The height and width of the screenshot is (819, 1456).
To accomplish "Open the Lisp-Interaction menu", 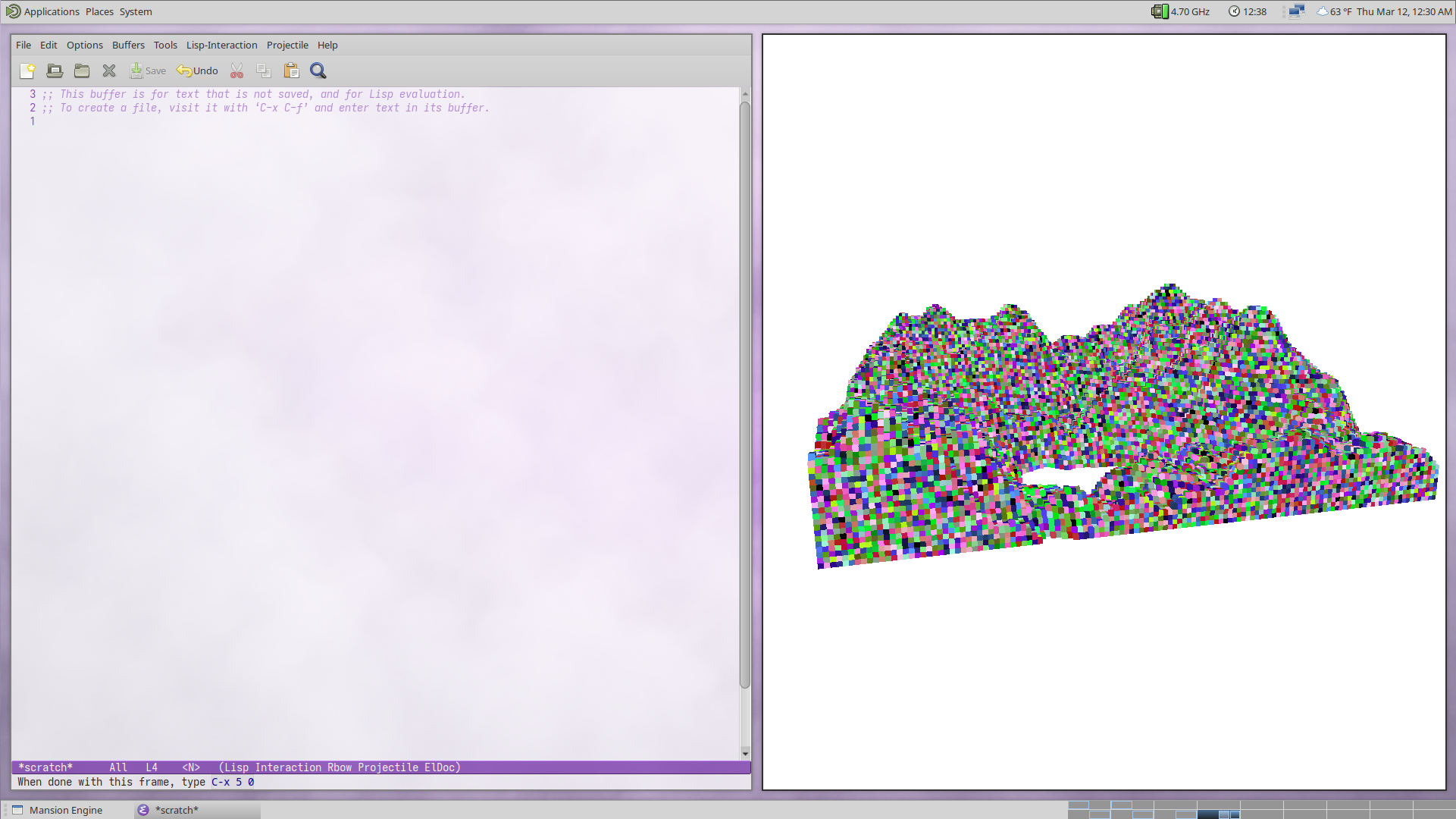I will pyautogui.click(x=221, y=45).
